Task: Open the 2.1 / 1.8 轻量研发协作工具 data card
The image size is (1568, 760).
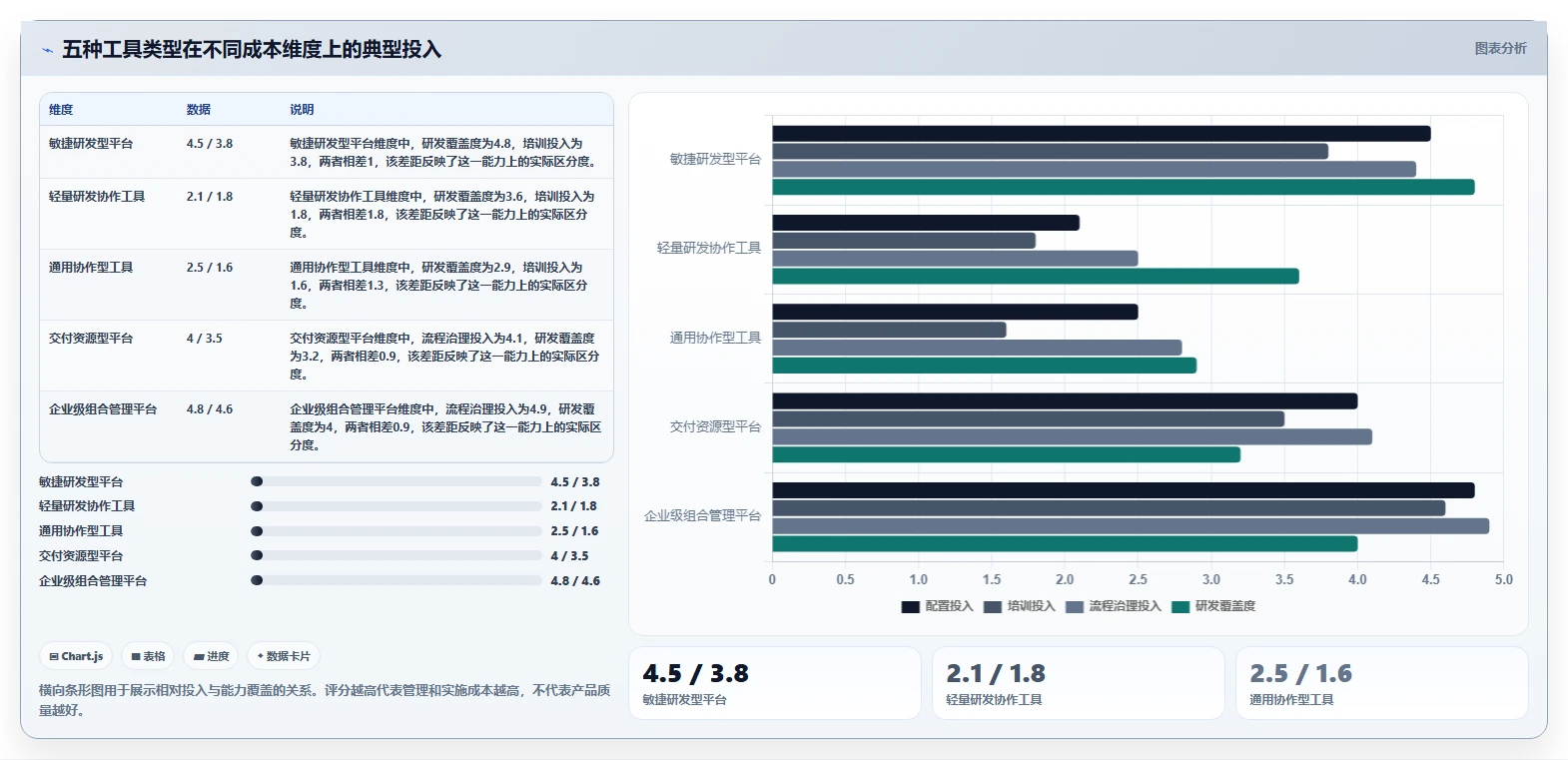Action: [x=1079, y=683]
